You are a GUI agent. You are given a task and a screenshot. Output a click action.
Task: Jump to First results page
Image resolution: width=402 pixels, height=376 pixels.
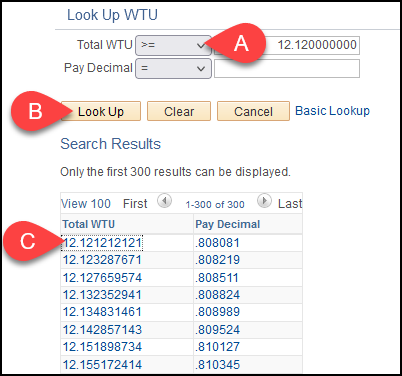(x=135, y=203)
